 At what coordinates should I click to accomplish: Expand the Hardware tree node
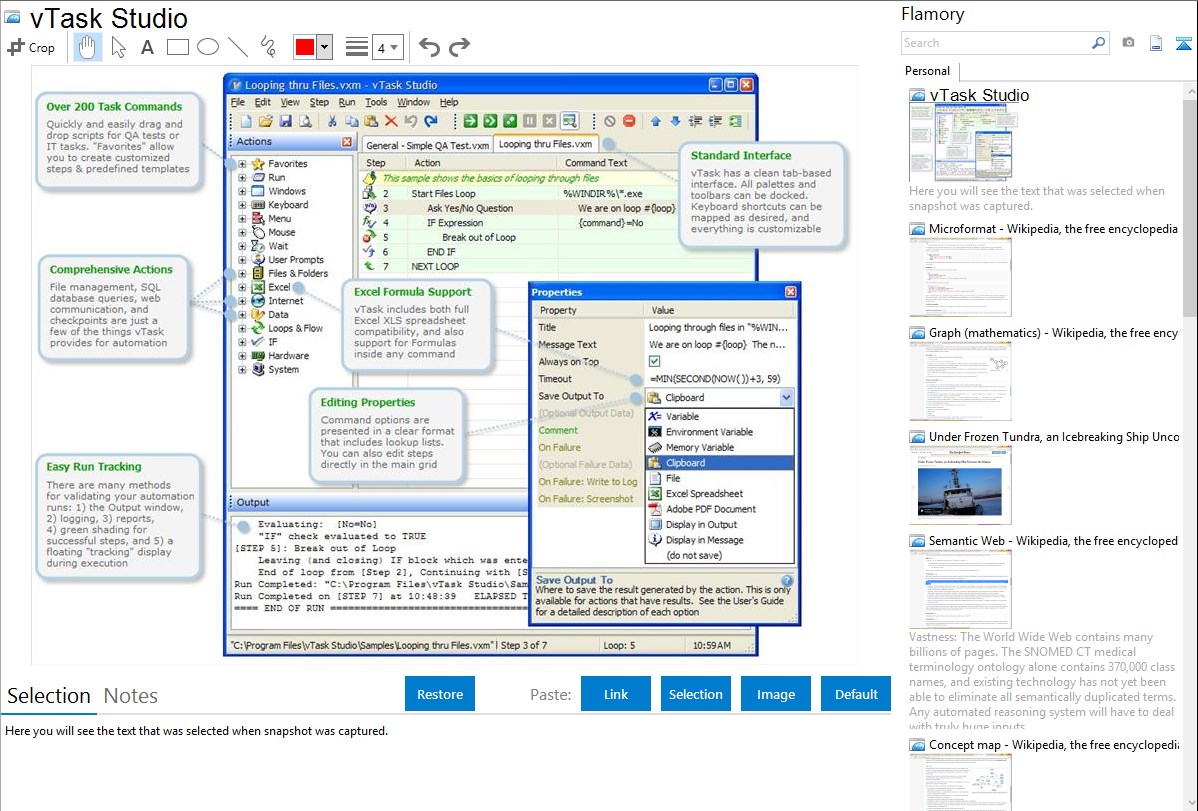pyautogui.click(x=242, y=355)
